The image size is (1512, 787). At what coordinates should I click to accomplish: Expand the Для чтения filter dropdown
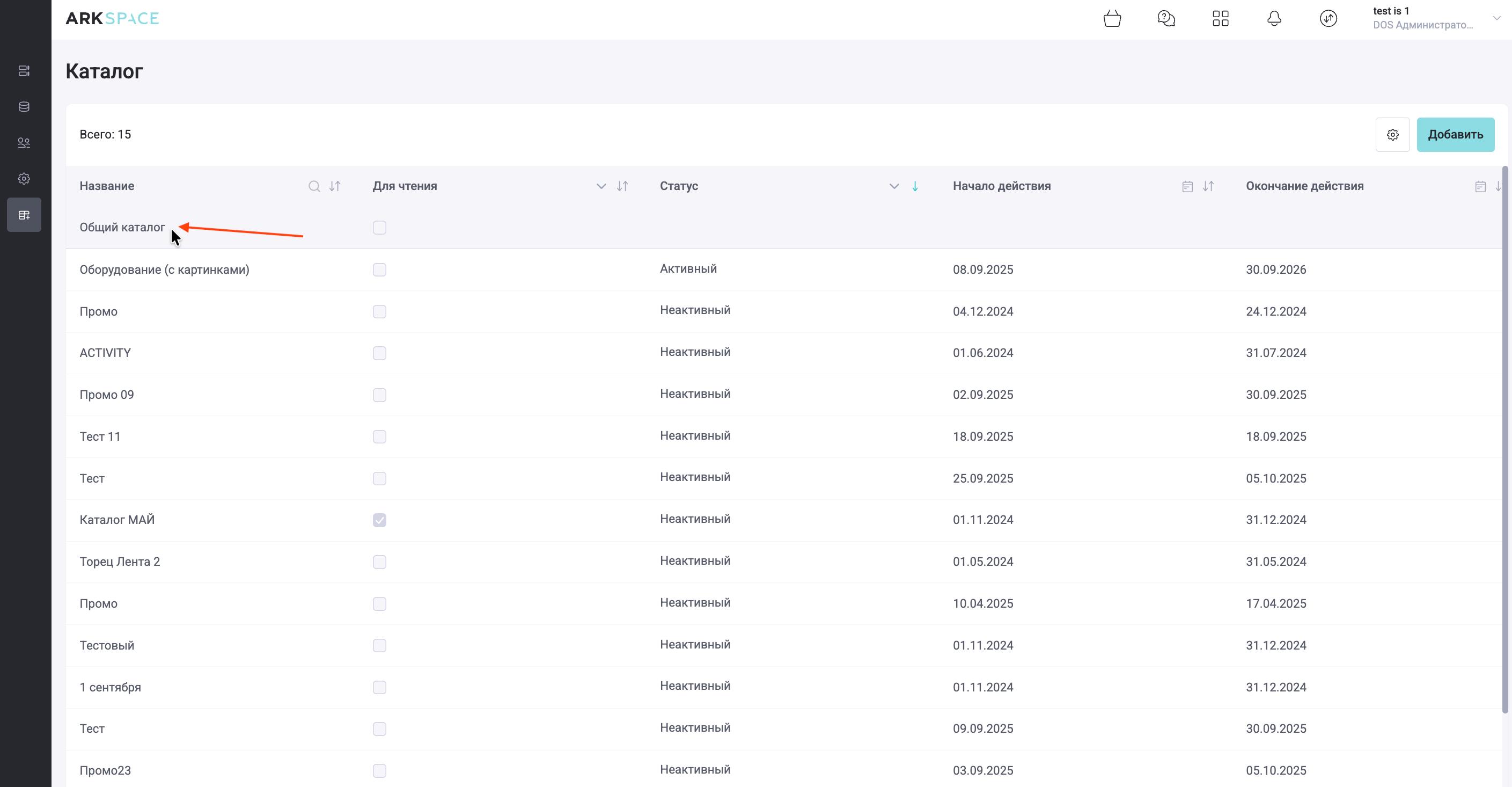pos(600,186)
